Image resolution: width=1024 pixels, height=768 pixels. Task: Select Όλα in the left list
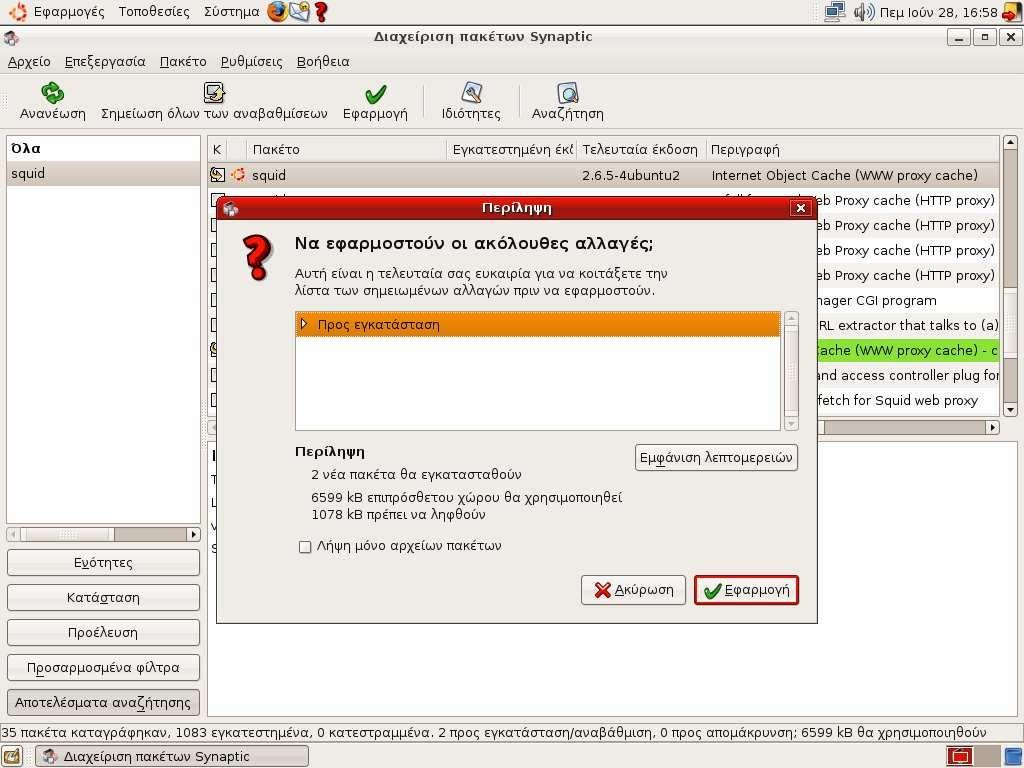[x=103, y=148]
